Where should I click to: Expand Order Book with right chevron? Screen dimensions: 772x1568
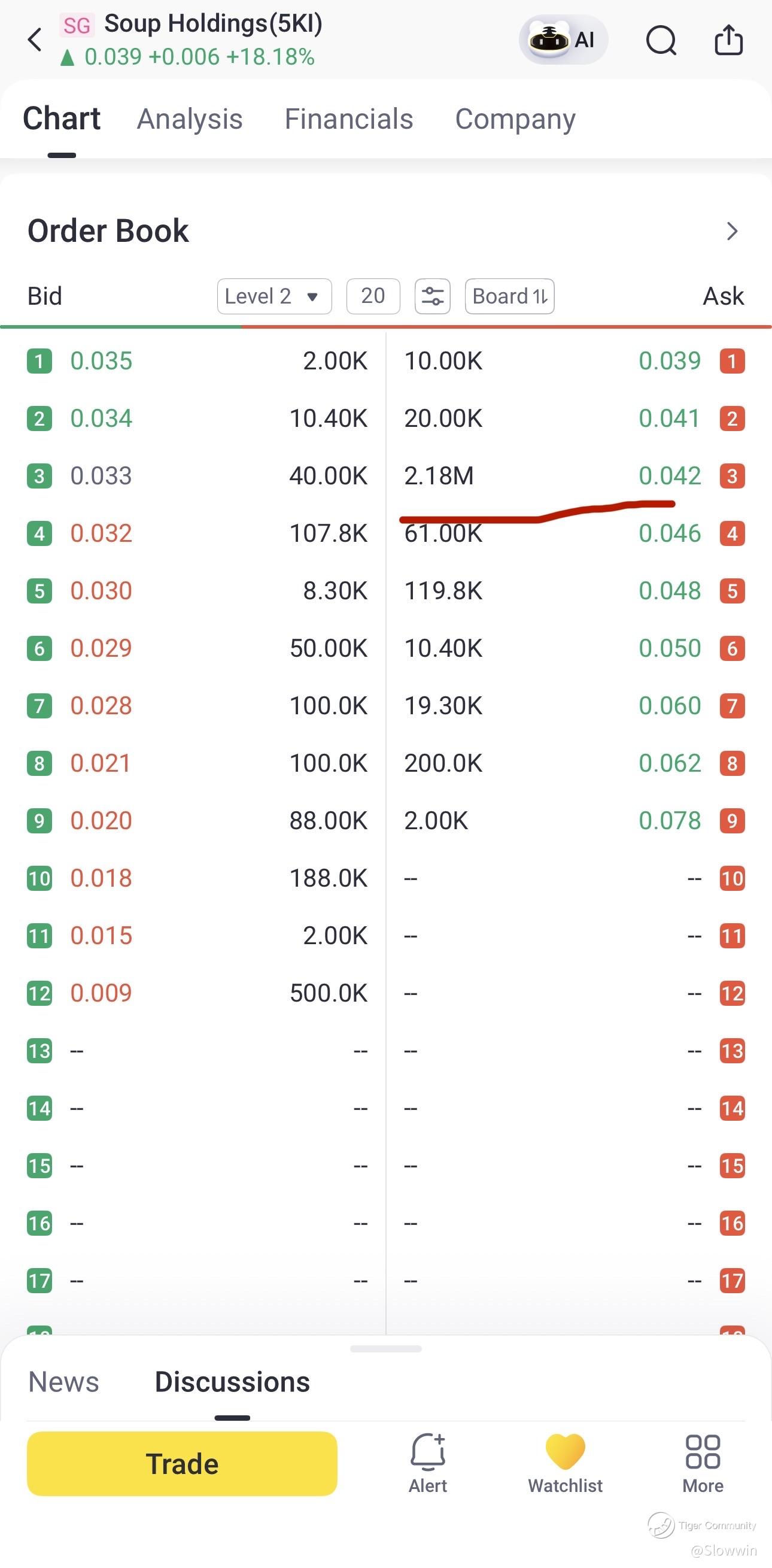tap(732, 231)
